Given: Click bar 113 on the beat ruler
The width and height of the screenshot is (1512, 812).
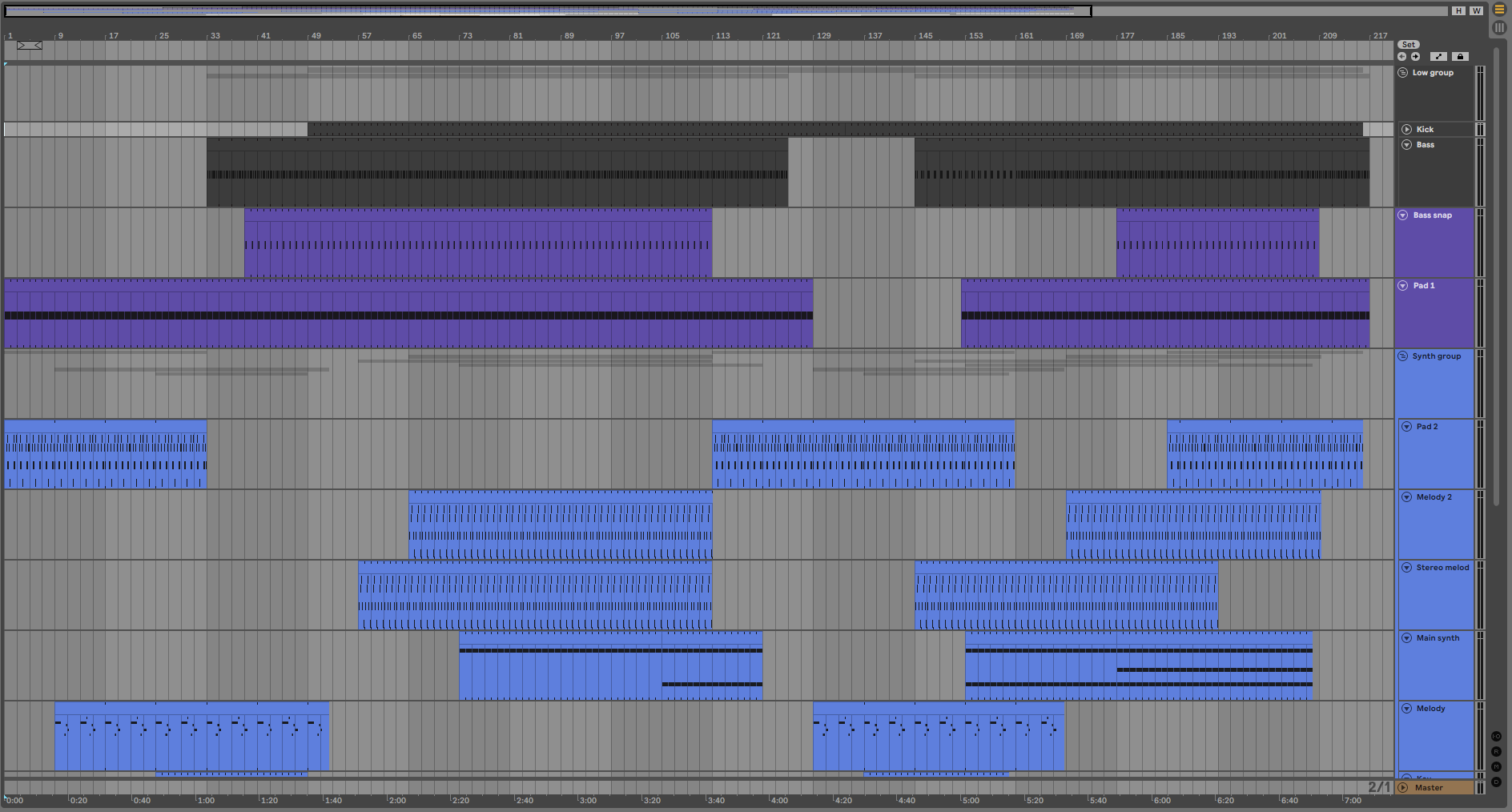Looking at the screenshot, I should click(x=722, y=36).
